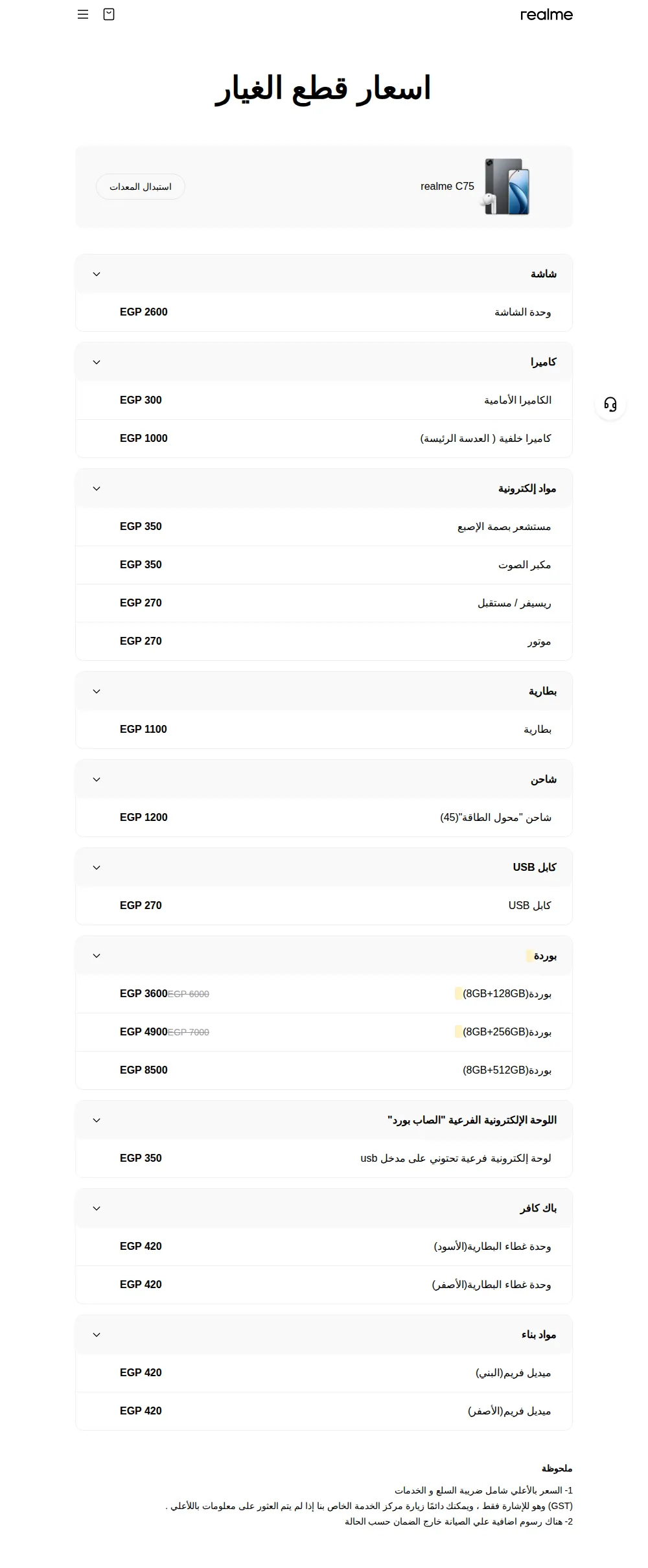Collapse the باك كافر section chevron
Viewport: 648px width, 1568px height.
click(97, 1208)
